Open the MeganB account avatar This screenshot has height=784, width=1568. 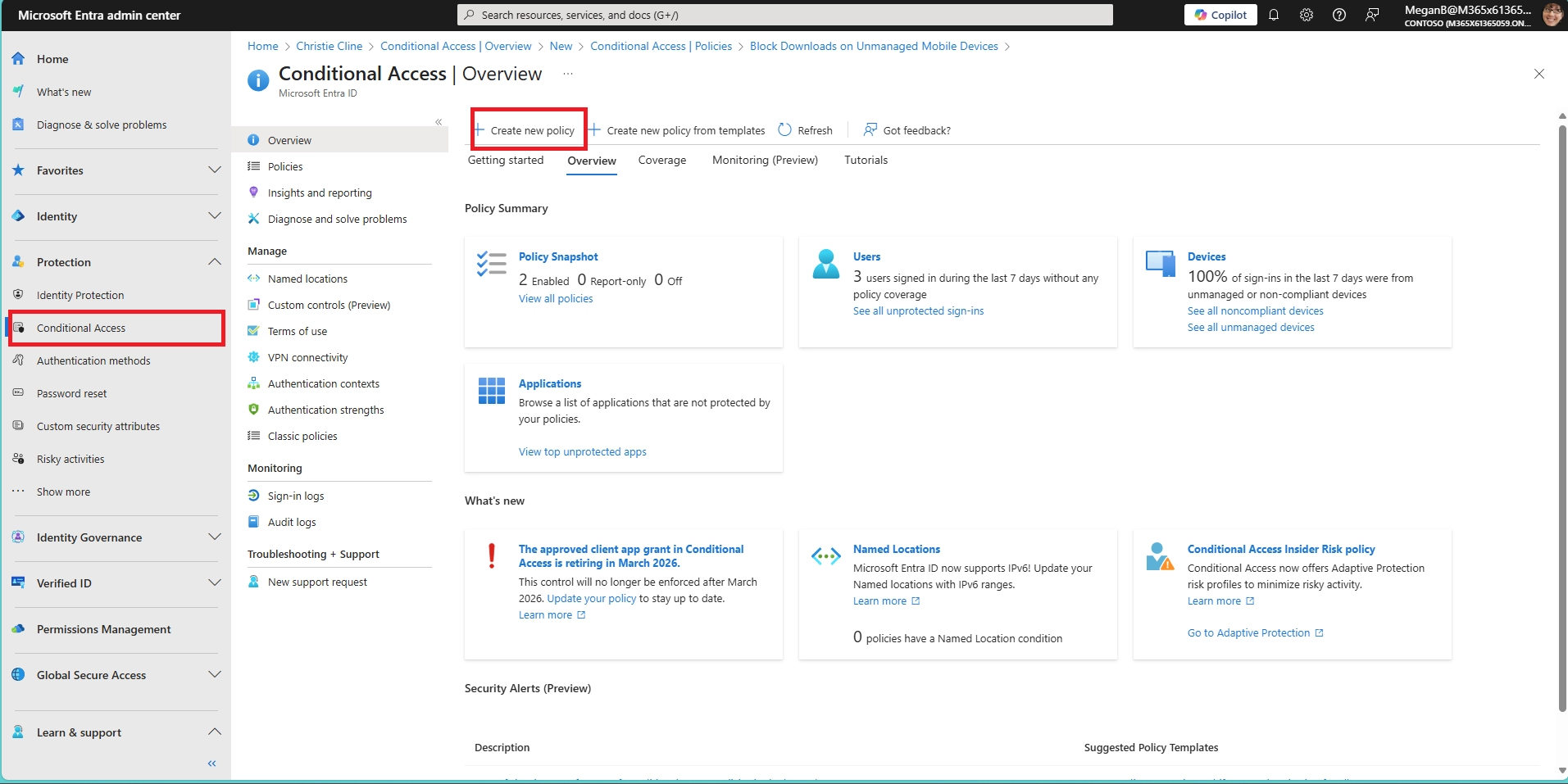tap(1552, 15)
